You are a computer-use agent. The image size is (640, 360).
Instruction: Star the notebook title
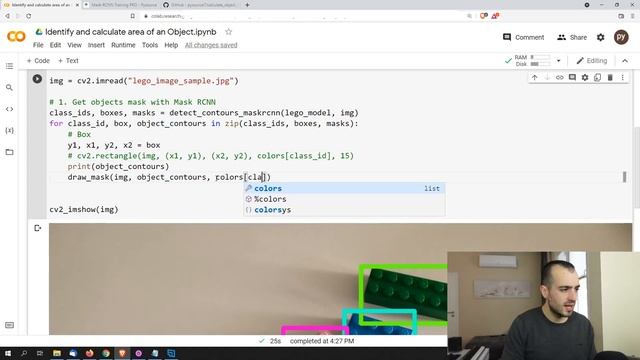click(229, 32)
